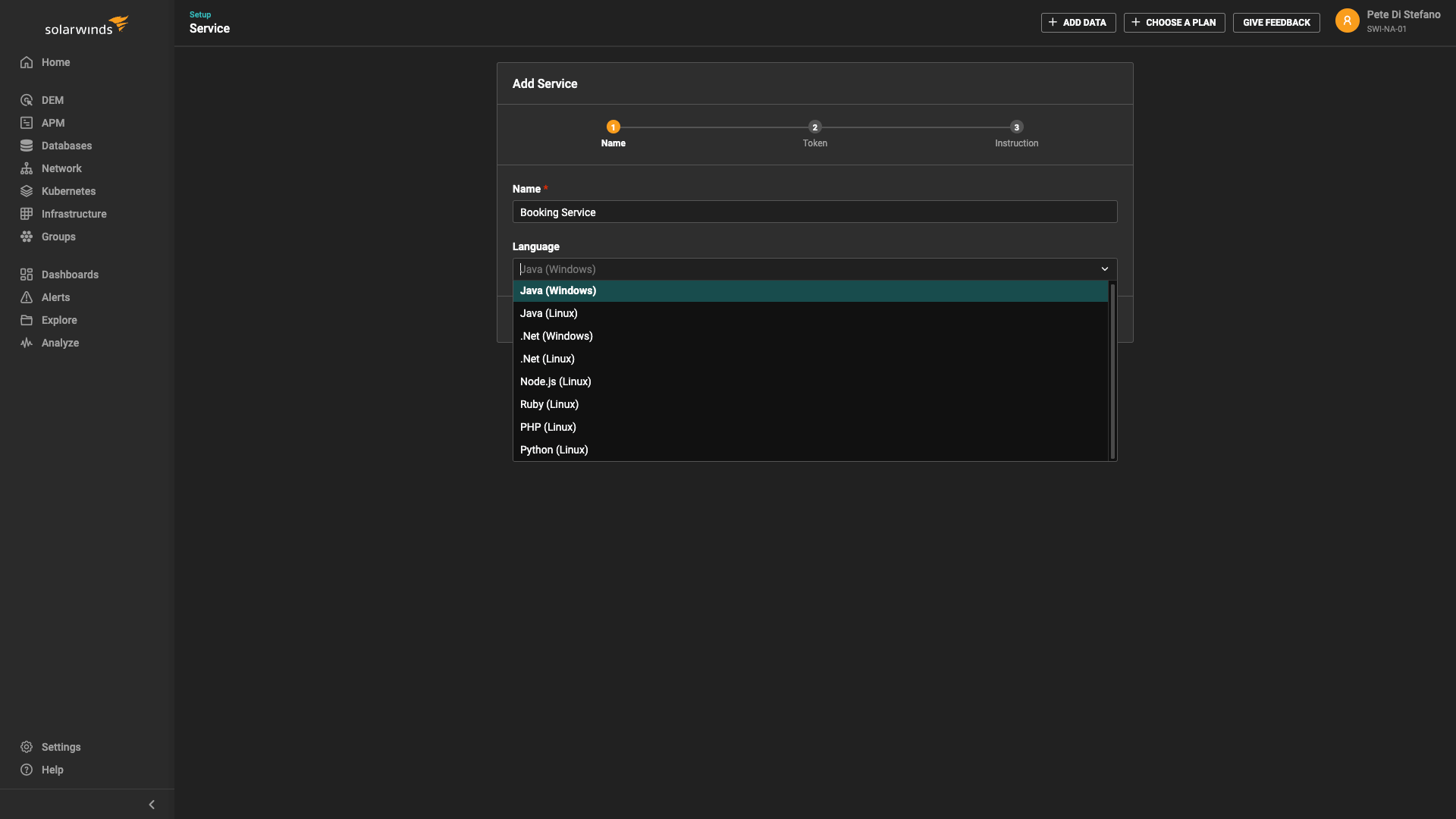Open the Language dropdown chevron

1104,269
